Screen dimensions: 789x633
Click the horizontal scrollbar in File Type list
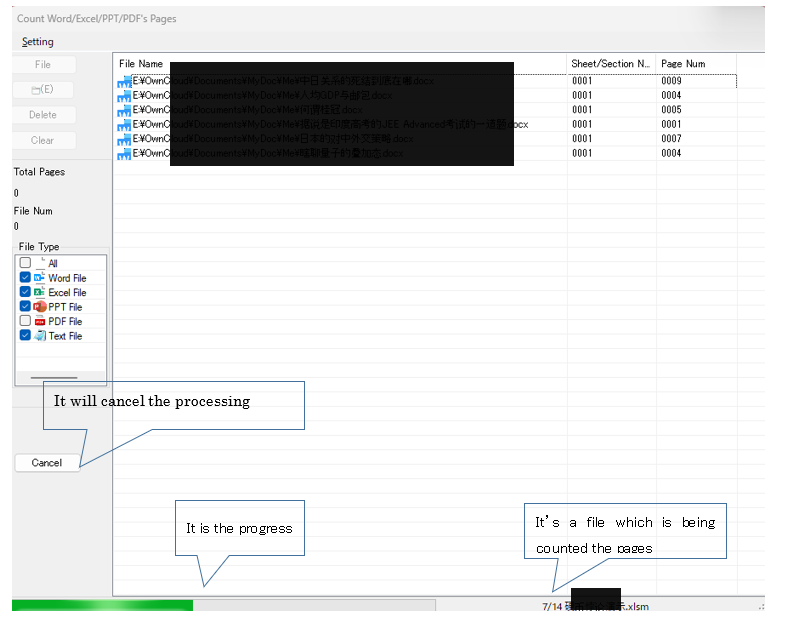point(54,377)
